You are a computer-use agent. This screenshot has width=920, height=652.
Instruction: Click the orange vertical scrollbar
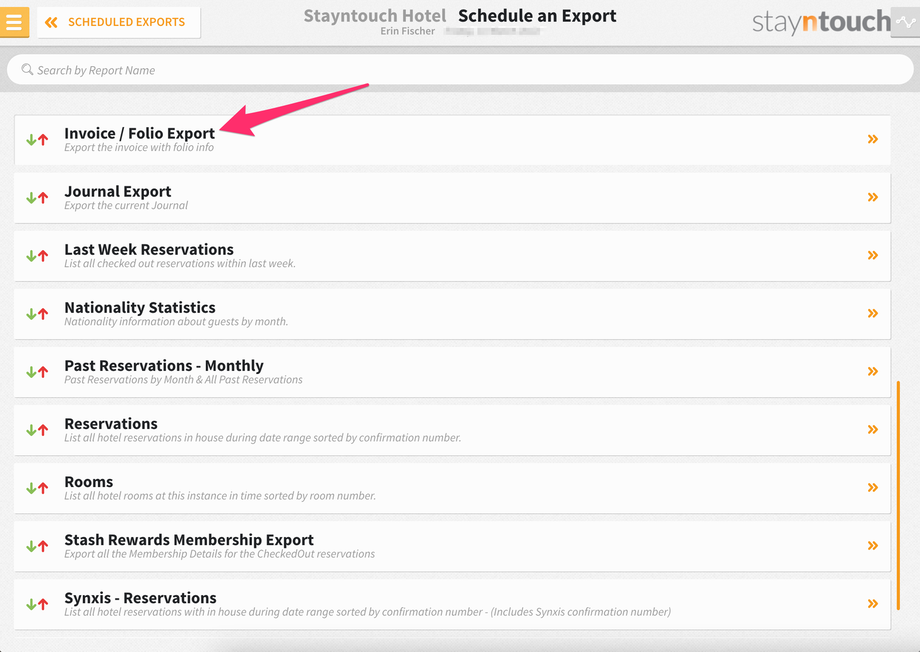click(898, 496)
